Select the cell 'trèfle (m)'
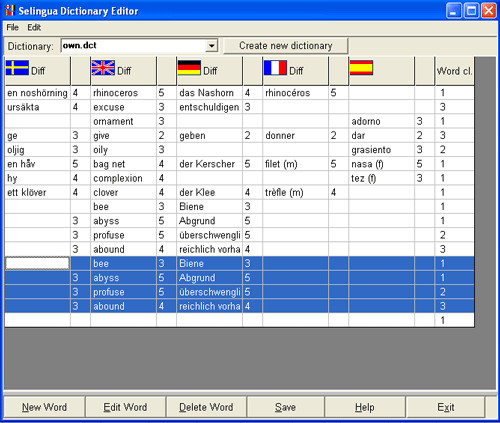Viewport: 500px width, 423px height. tap(295, 192)
